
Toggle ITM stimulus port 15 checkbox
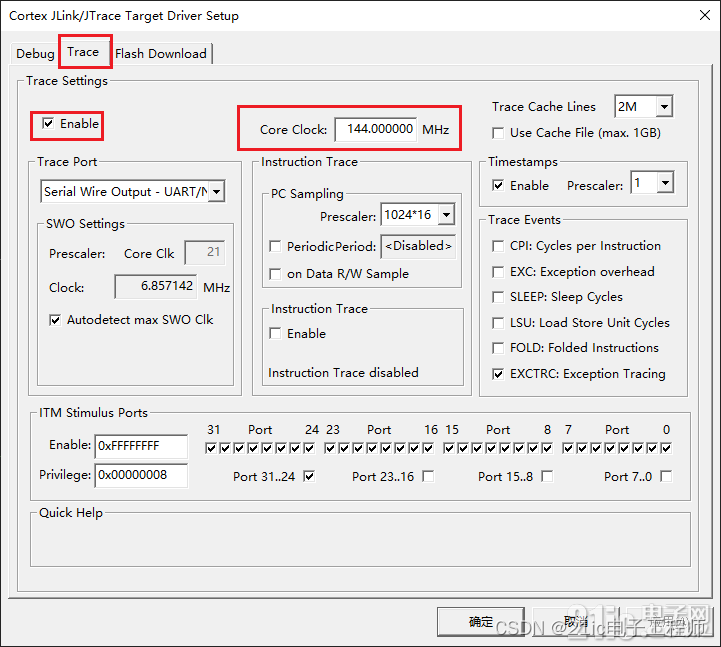449,448
